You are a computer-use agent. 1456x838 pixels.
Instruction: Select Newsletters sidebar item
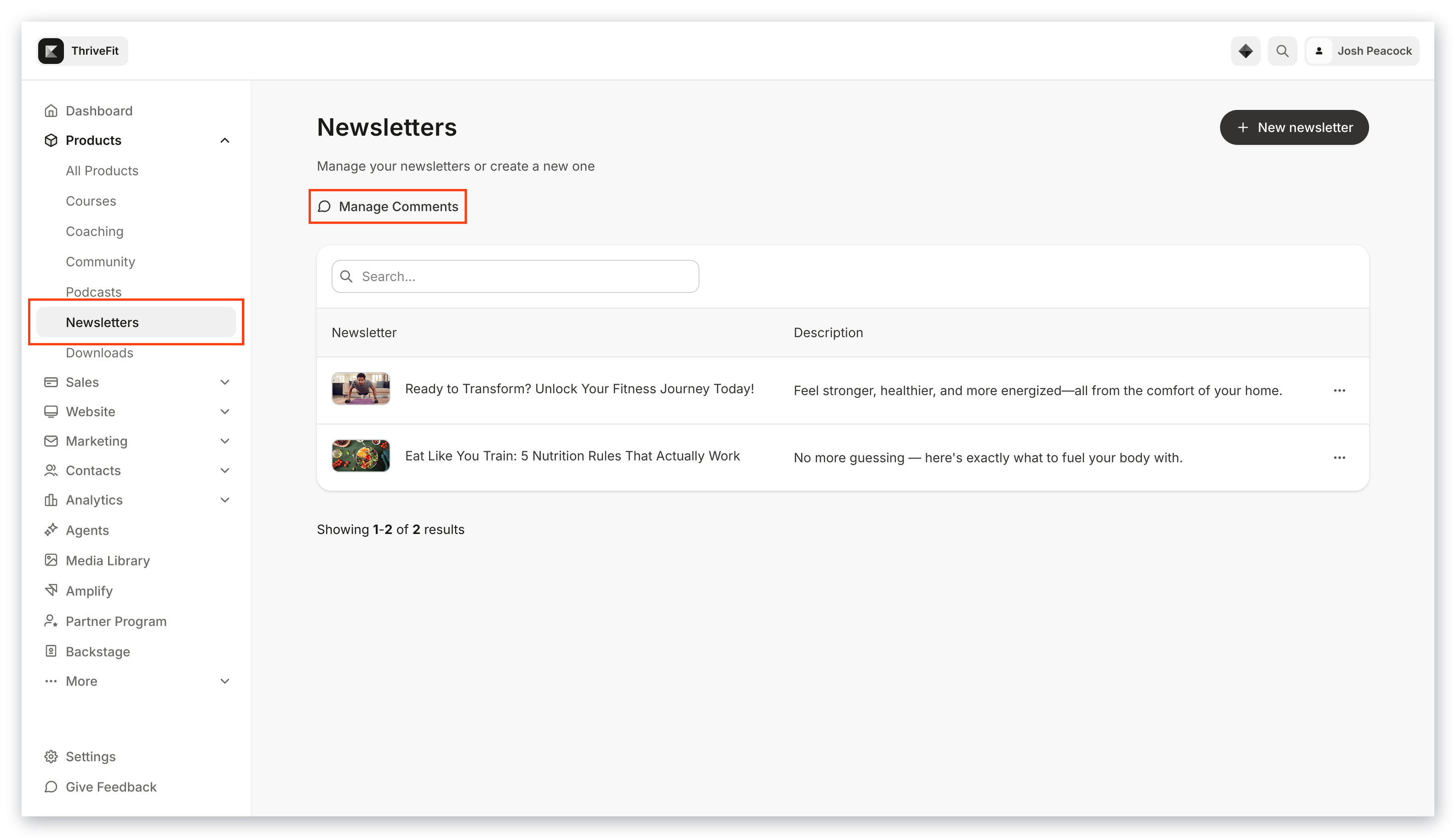tap(136, 322)
